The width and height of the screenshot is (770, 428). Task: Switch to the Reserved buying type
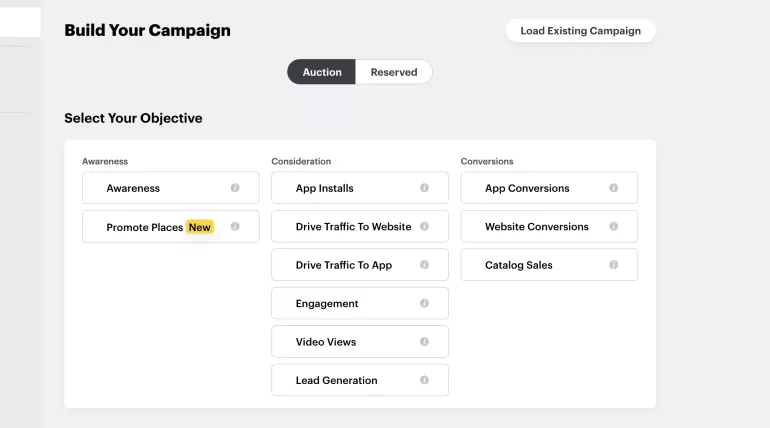394,72
